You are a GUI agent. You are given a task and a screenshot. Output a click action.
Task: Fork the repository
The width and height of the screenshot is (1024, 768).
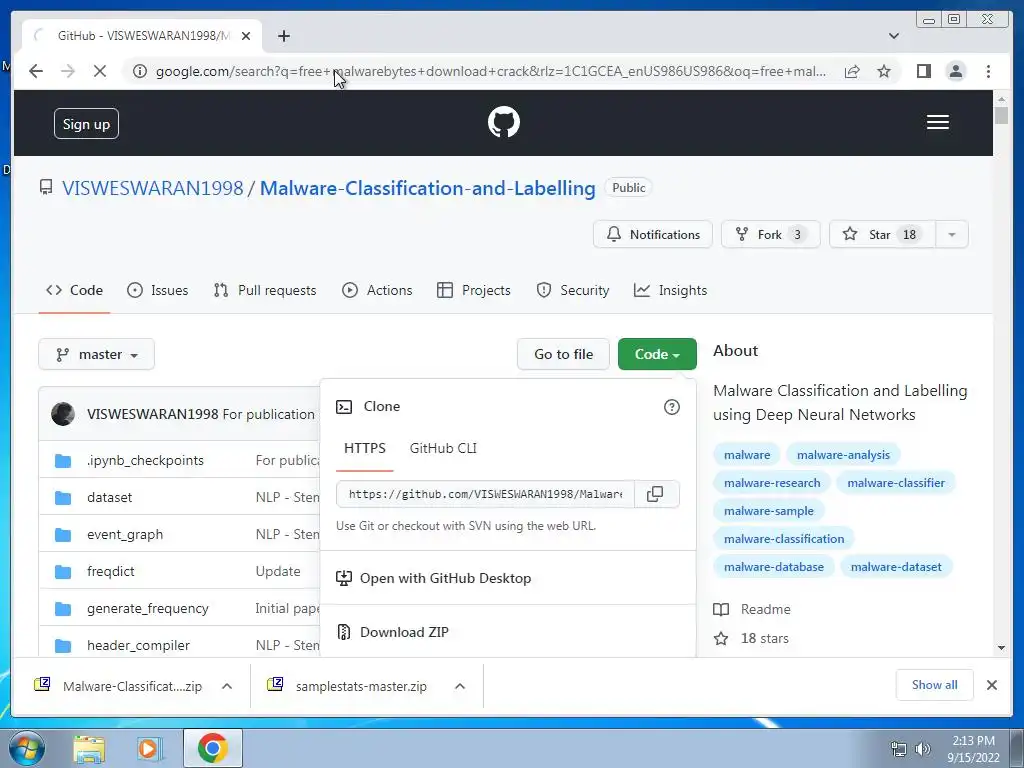(771, 234)
